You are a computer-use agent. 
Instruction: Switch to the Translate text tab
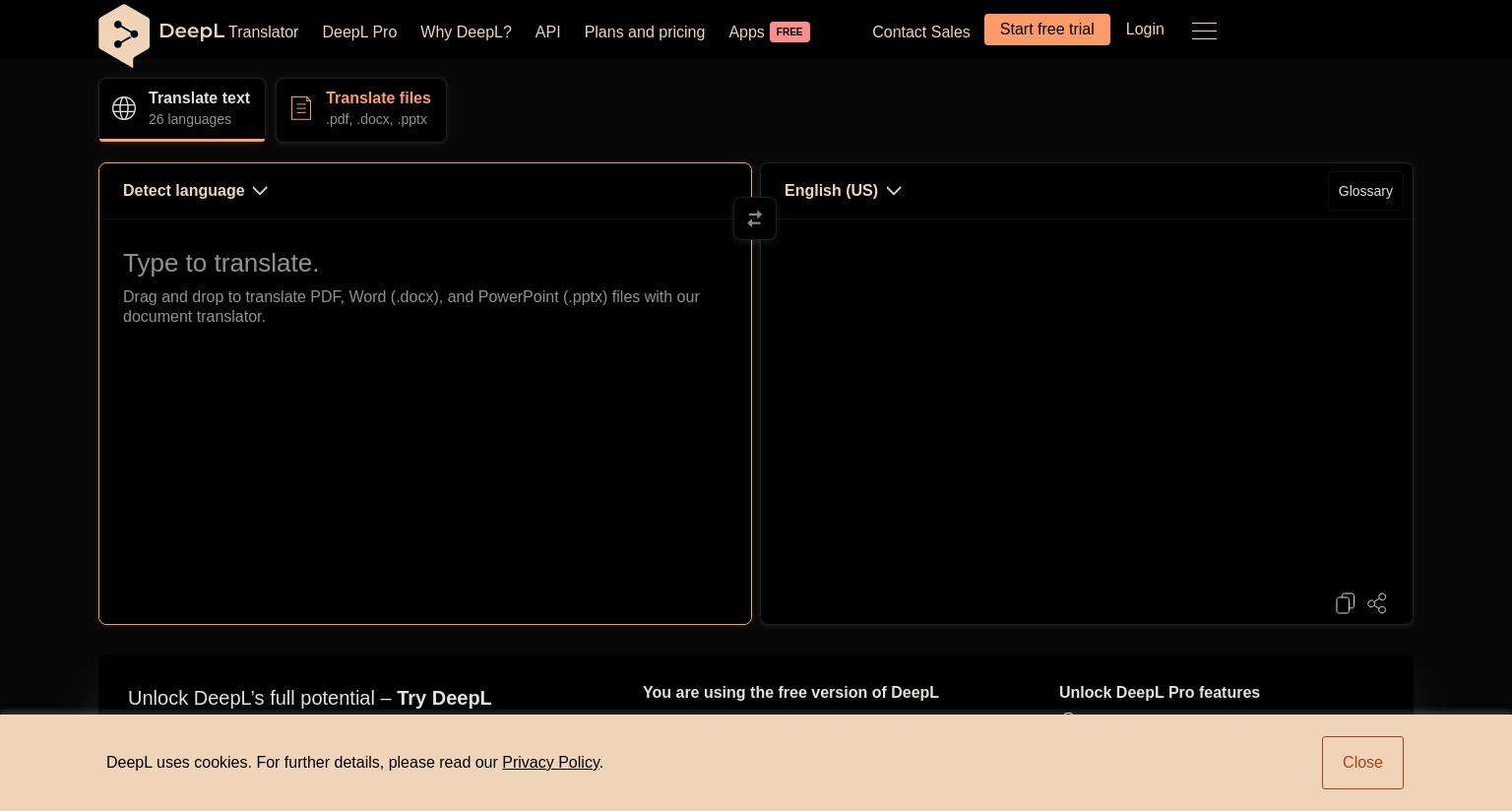click(182, 109)
